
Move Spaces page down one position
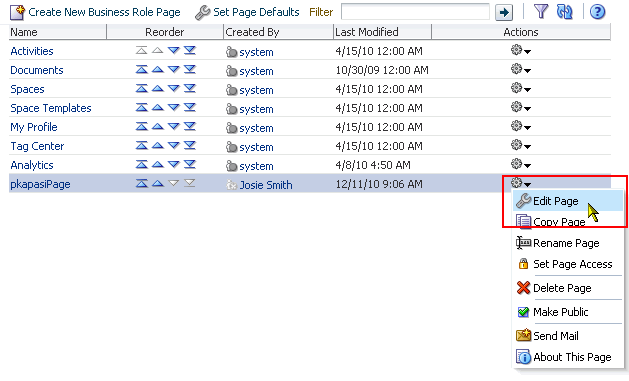[174, 88]
